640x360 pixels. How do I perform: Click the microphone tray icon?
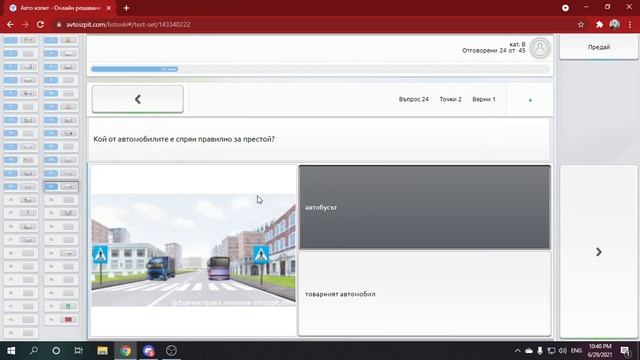(540, 351)
